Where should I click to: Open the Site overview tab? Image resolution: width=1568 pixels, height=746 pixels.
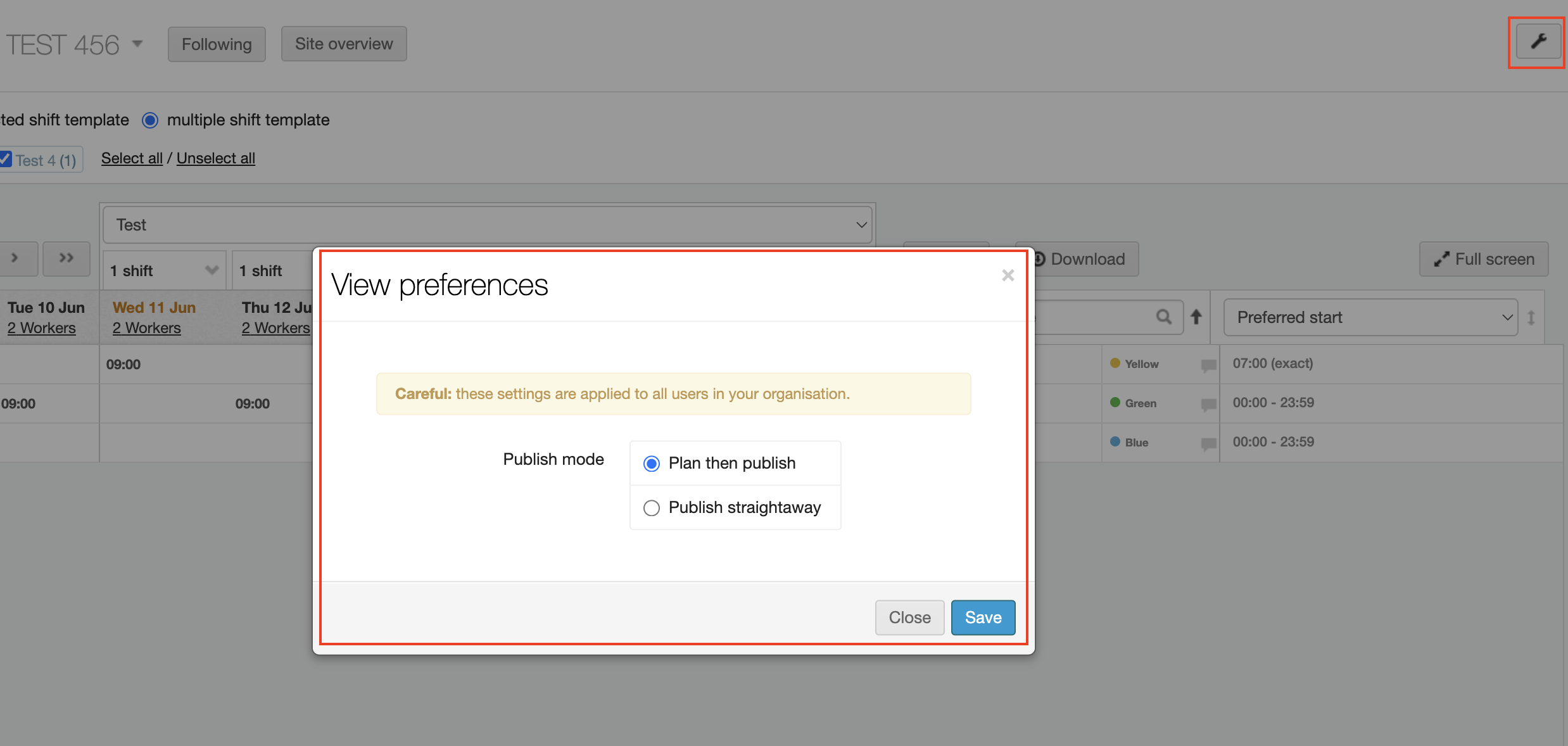[x=344, y=44]
